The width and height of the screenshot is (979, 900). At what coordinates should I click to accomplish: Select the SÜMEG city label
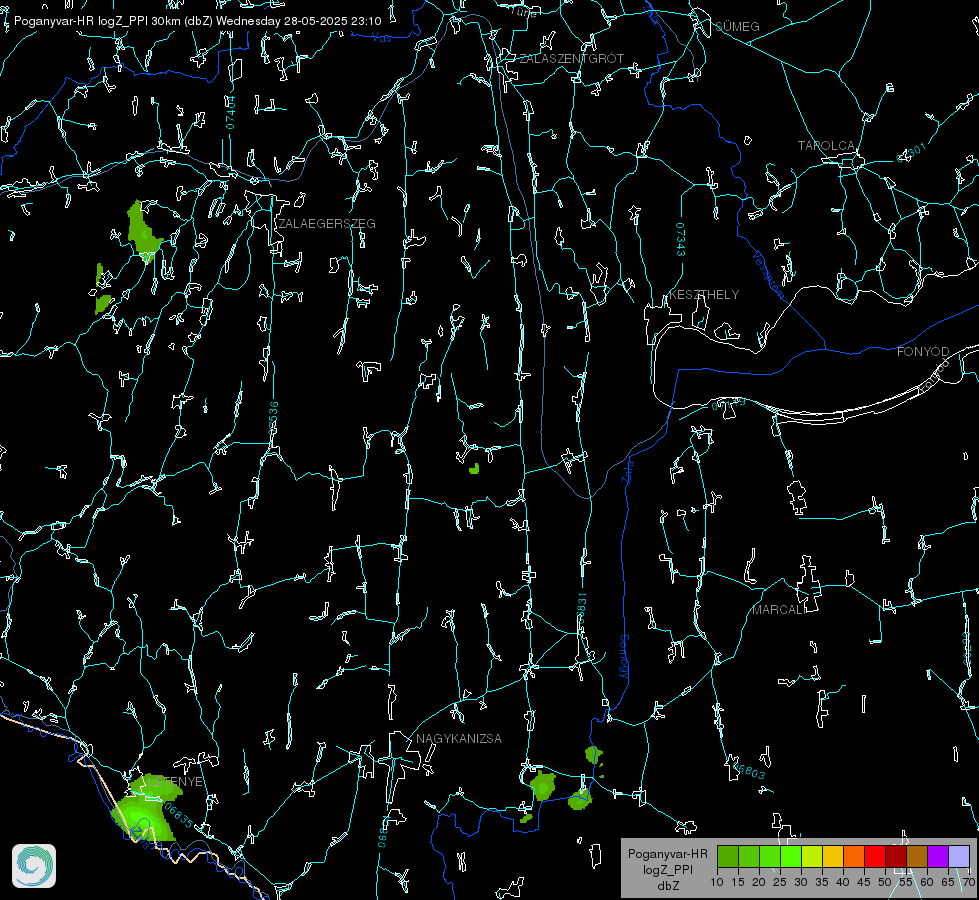[737, 26]
